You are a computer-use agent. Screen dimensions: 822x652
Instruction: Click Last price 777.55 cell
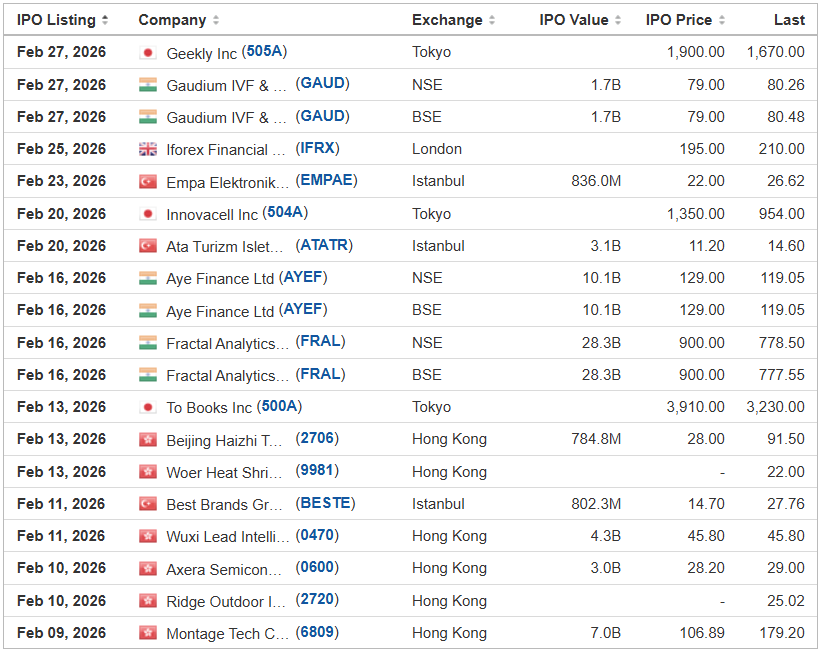pos(782,375)
